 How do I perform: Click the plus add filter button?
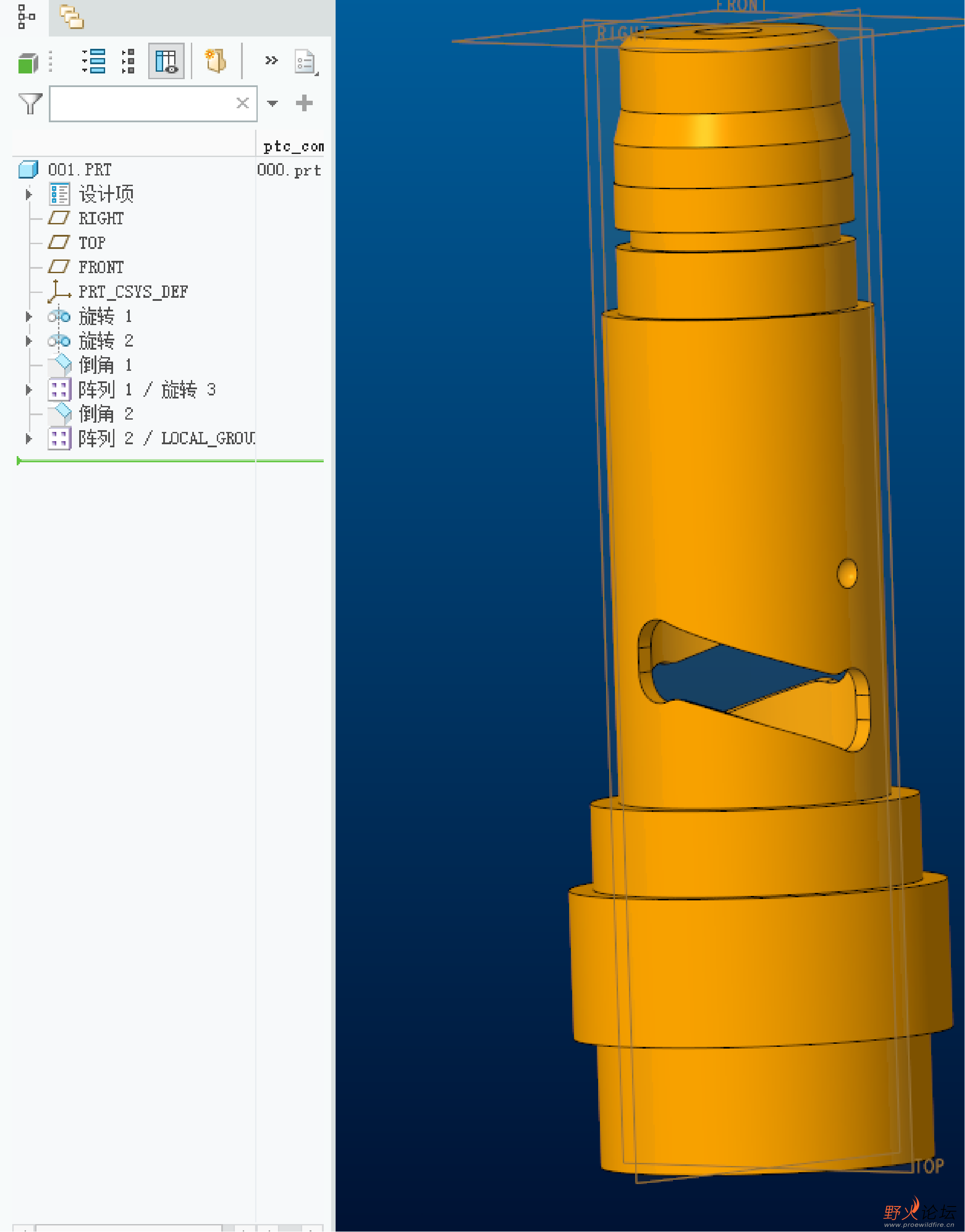[x=304, y=103]
